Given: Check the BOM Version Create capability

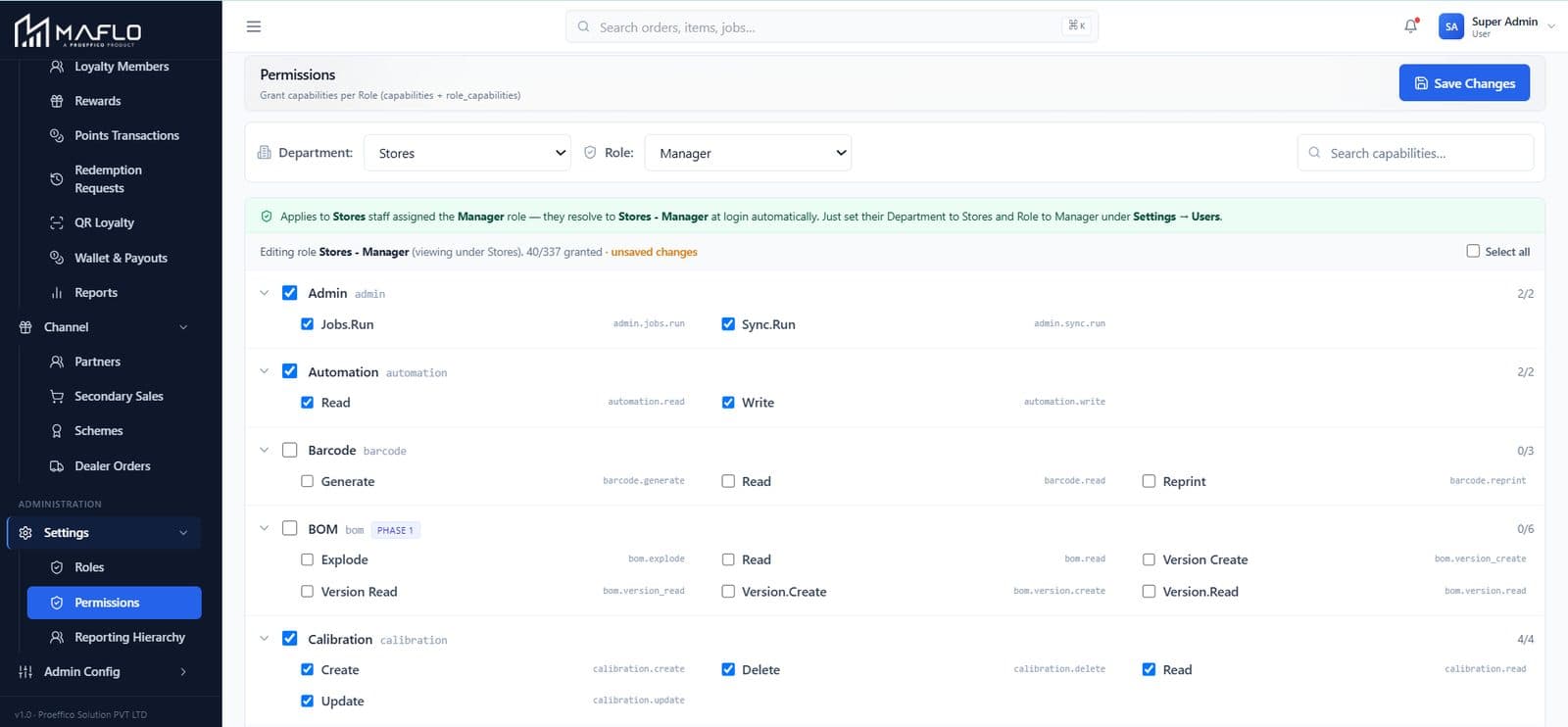Looking at the screenshot, I should pos(1149,559).
